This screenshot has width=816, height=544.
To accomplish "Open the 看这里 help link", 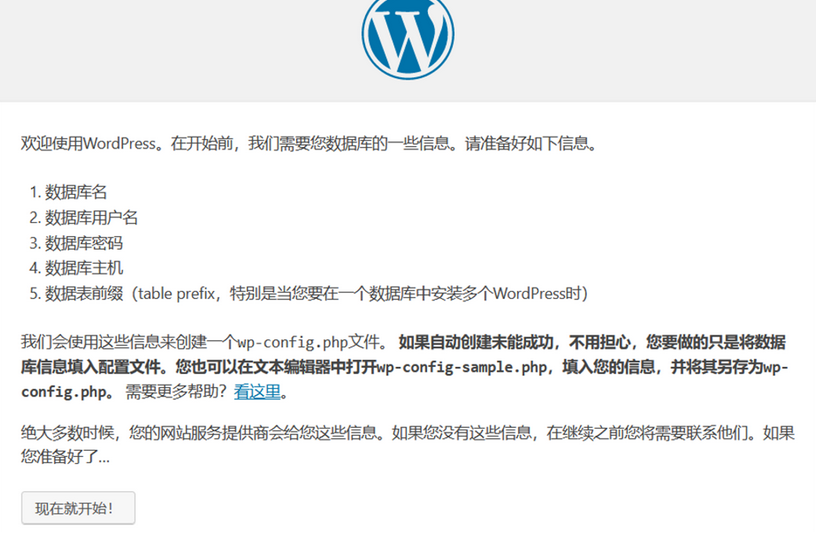I will pos(257,391).
